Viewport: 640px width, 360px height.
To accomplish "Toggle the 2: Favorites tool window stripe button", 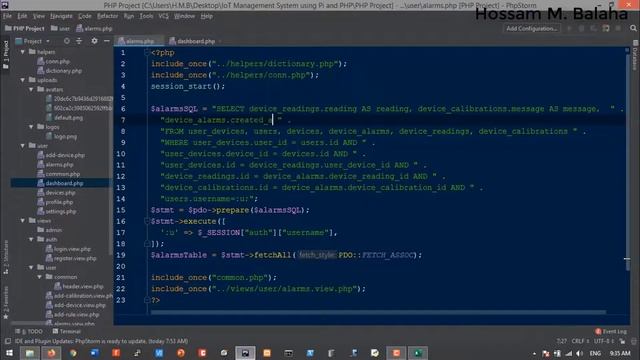I will (x=6, y=303).
